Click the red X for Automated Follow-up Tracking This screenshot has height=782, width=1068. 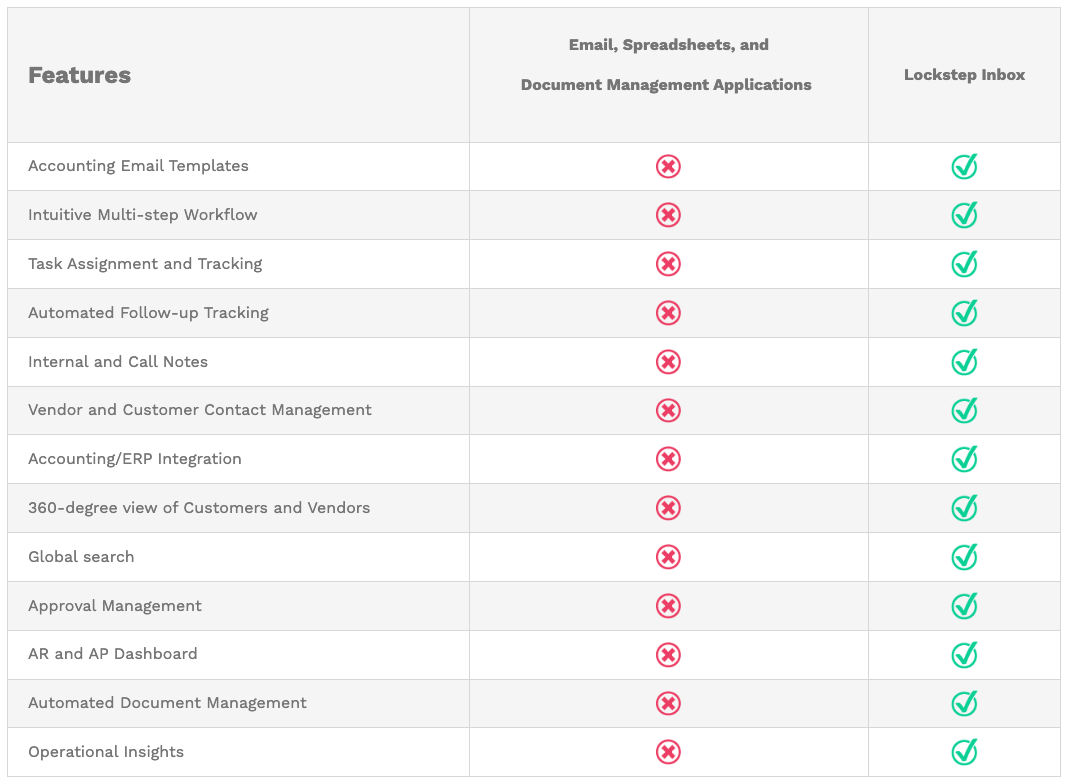668,313
